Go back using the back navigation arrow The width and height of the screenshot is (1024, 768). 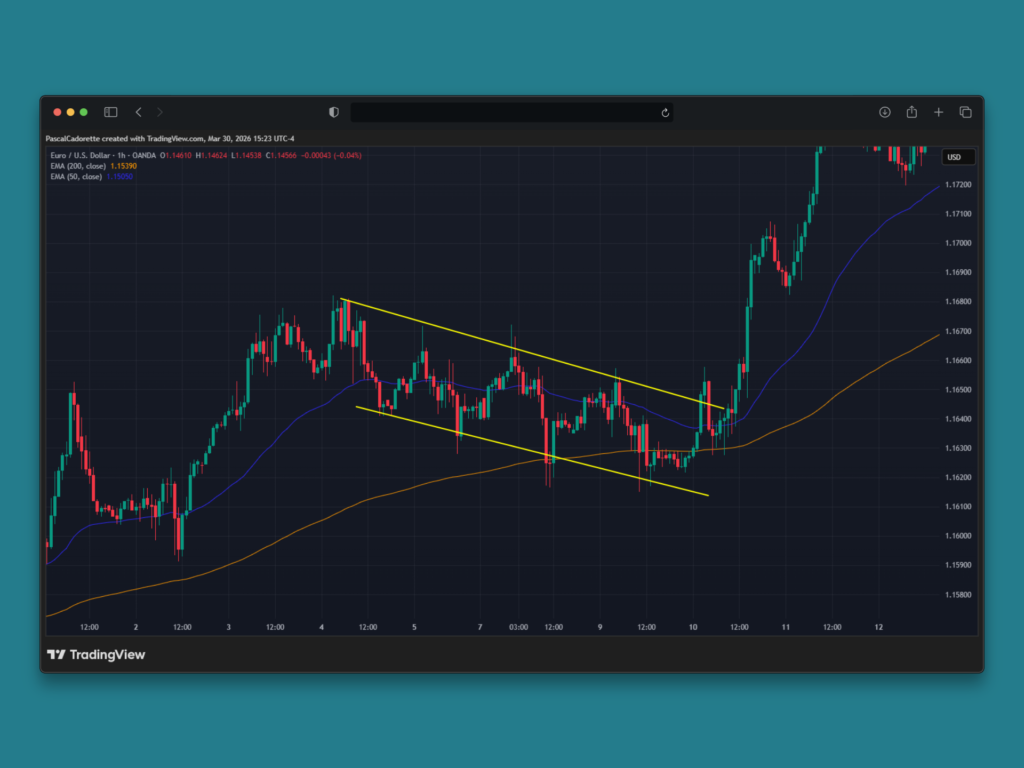coord(138,112)
